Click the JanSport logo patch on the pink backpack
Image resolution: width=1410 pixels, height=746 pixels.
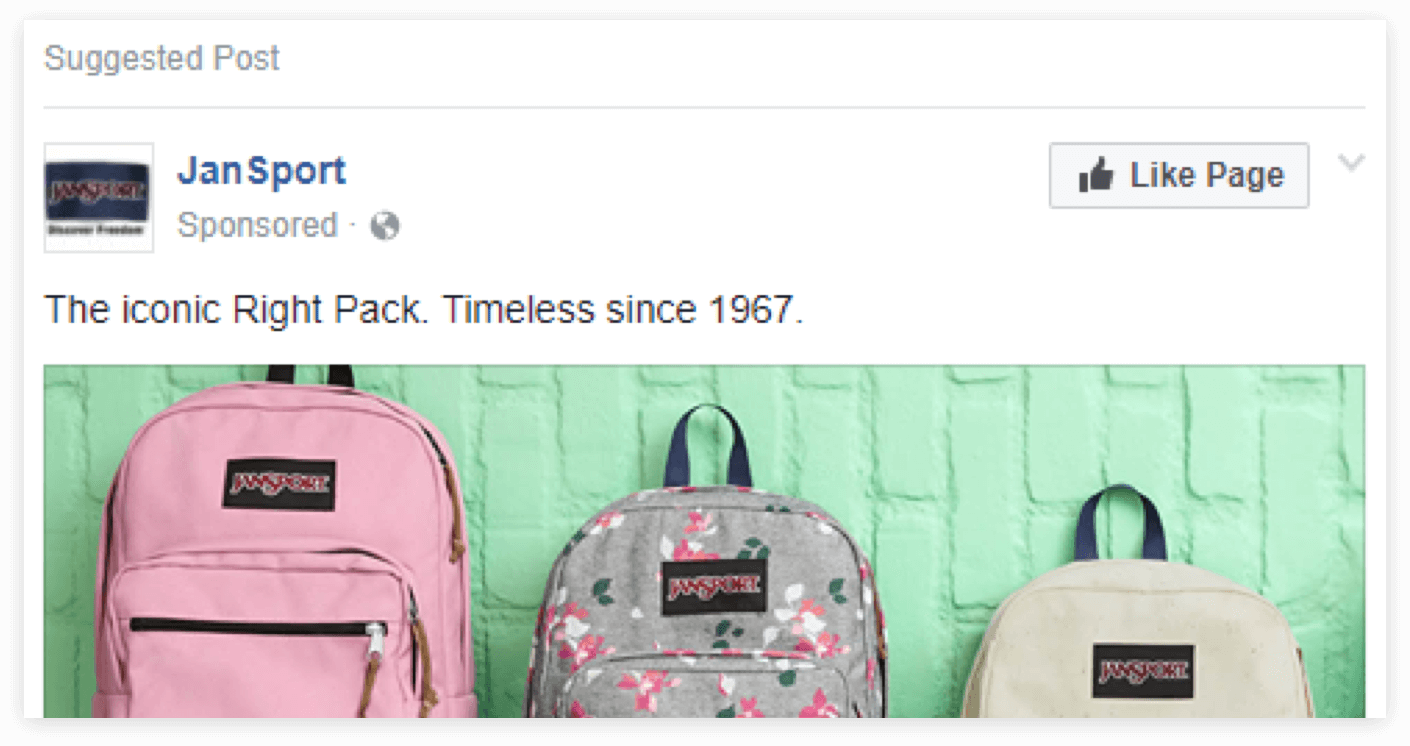click(x=279, y=484)
